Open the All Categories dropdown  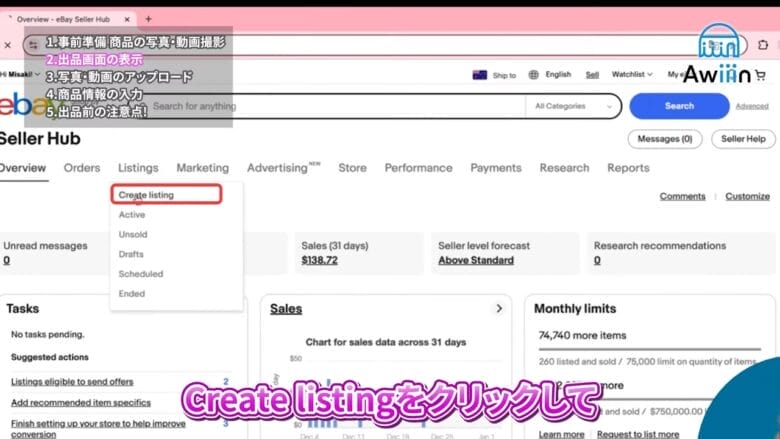(573, 106)
